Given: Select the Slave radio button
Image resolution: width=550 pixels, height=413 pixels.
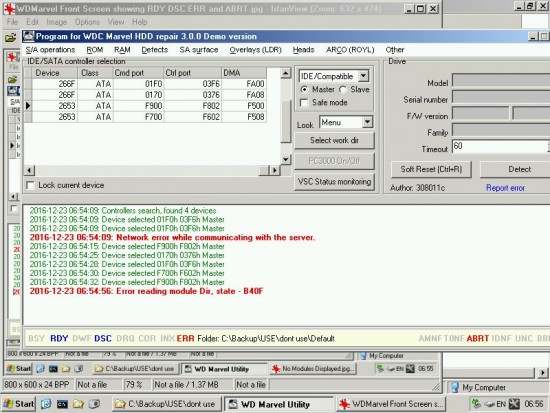Looking at the screenshot, I should [x=343, y=89].
